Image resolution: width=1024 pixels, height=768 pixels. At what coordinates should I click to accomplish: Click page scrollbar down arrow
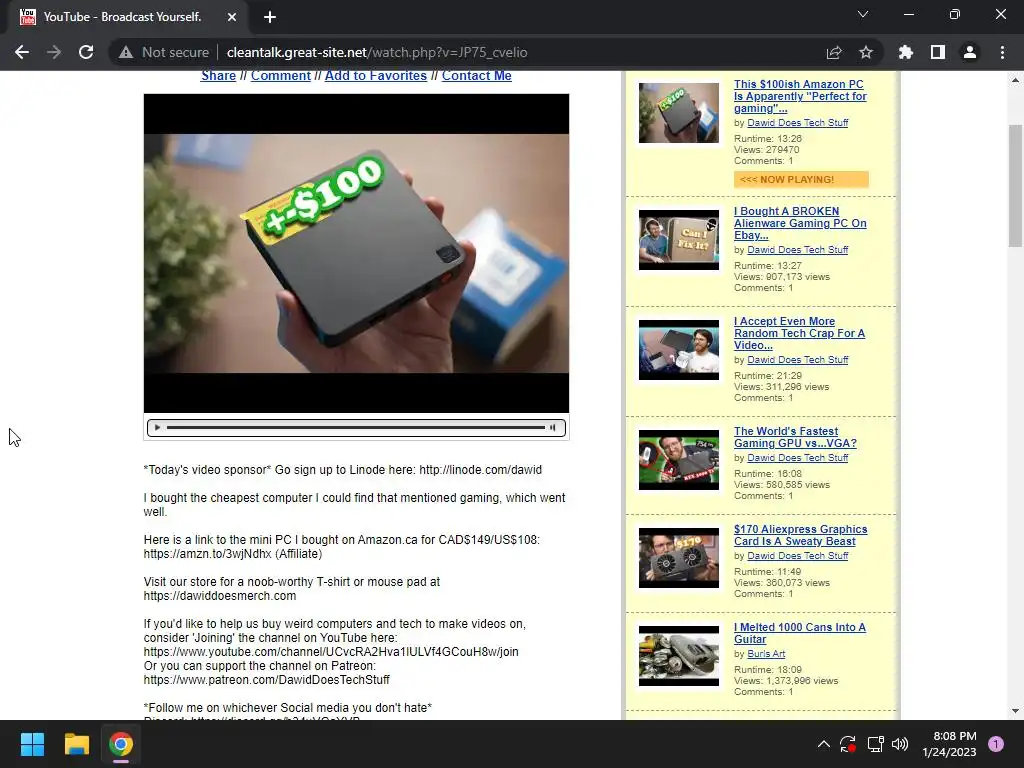point(1015,711)
